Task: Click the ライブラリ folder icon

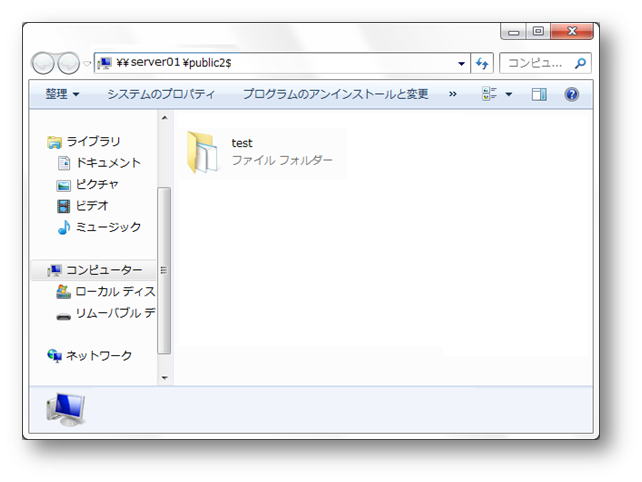Action: [54, 142]
